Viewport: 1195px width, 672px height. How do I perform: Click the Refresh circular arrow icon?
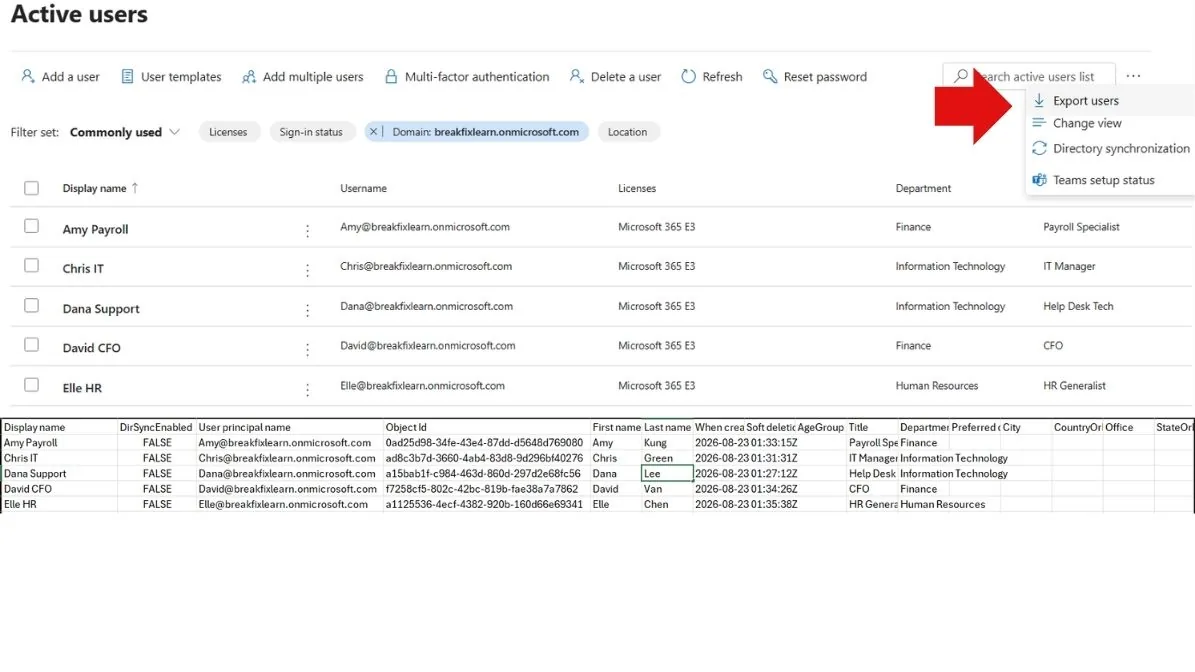(688, 76)
